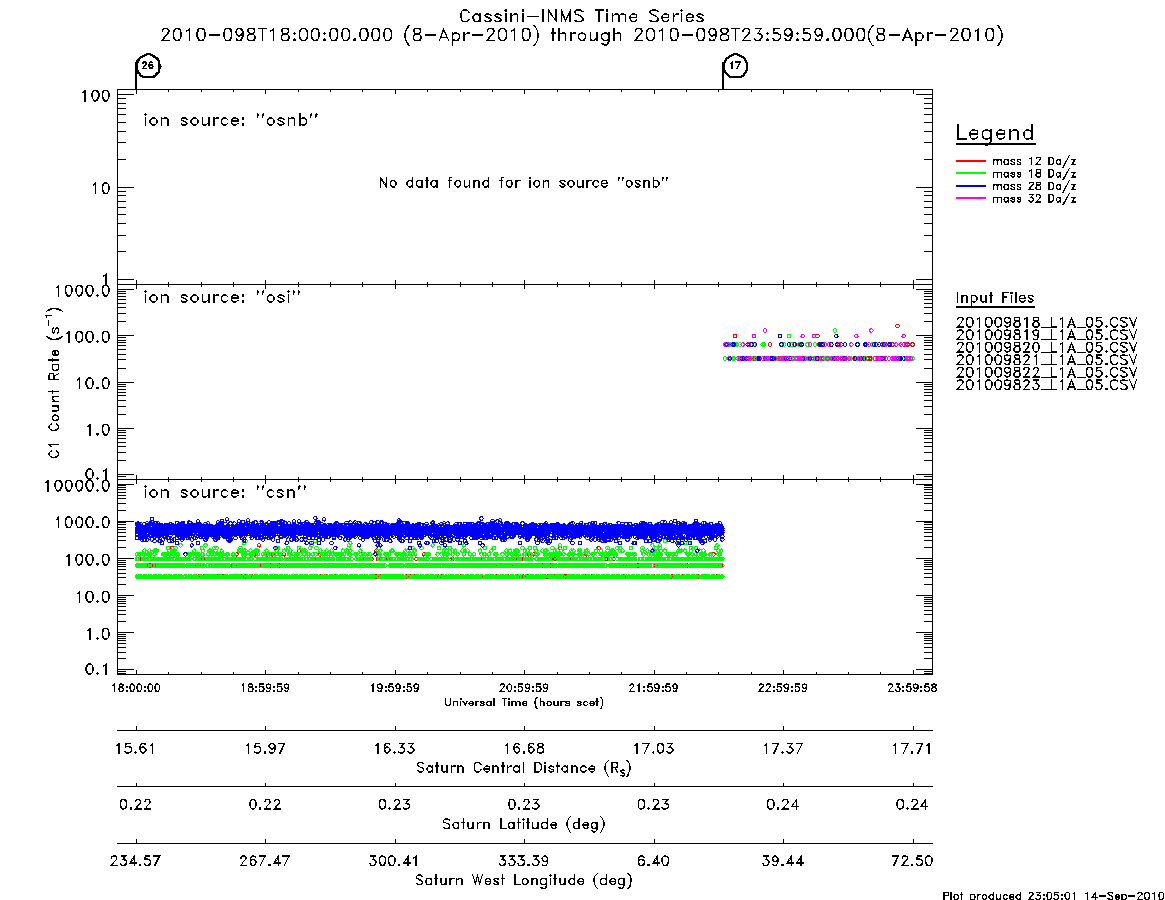This screenshot has width=1165, height=900.
Task: Click the 17.71 distance value
Action: coord(912,748)
